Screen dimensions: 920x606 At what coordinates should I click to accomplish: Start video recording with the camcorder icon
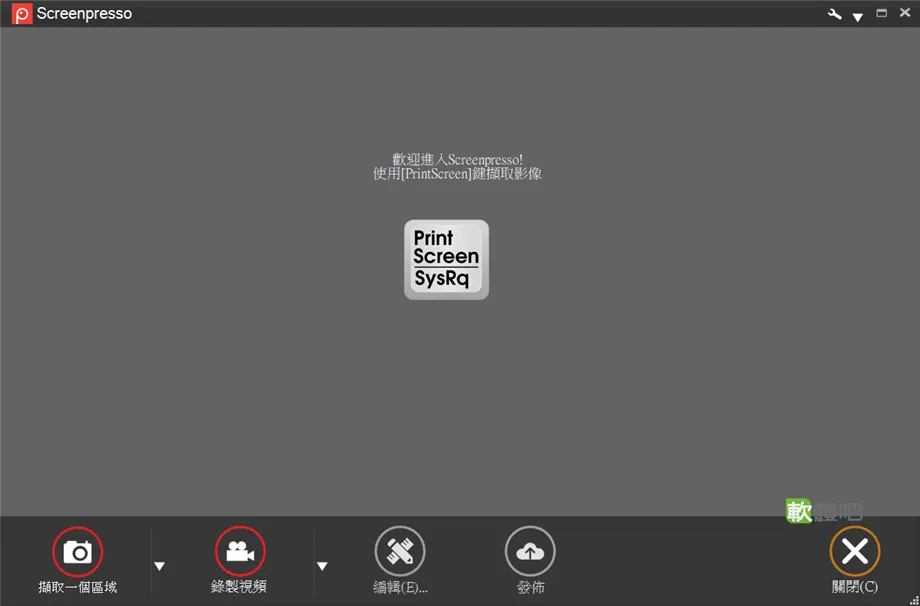(x=240, y=551)
